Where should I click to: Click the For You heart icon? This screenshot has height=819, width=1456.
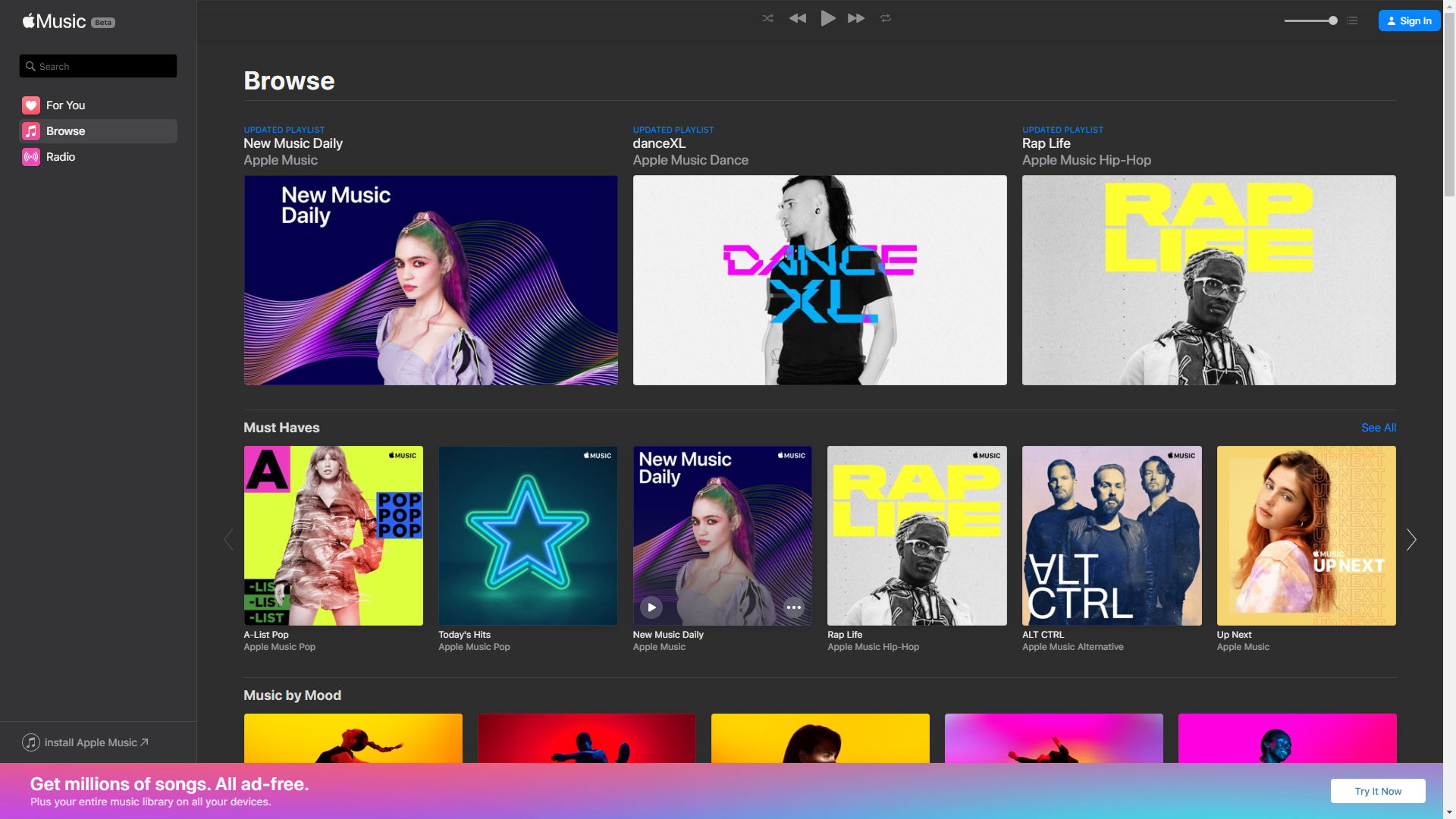tap(31, 105)
